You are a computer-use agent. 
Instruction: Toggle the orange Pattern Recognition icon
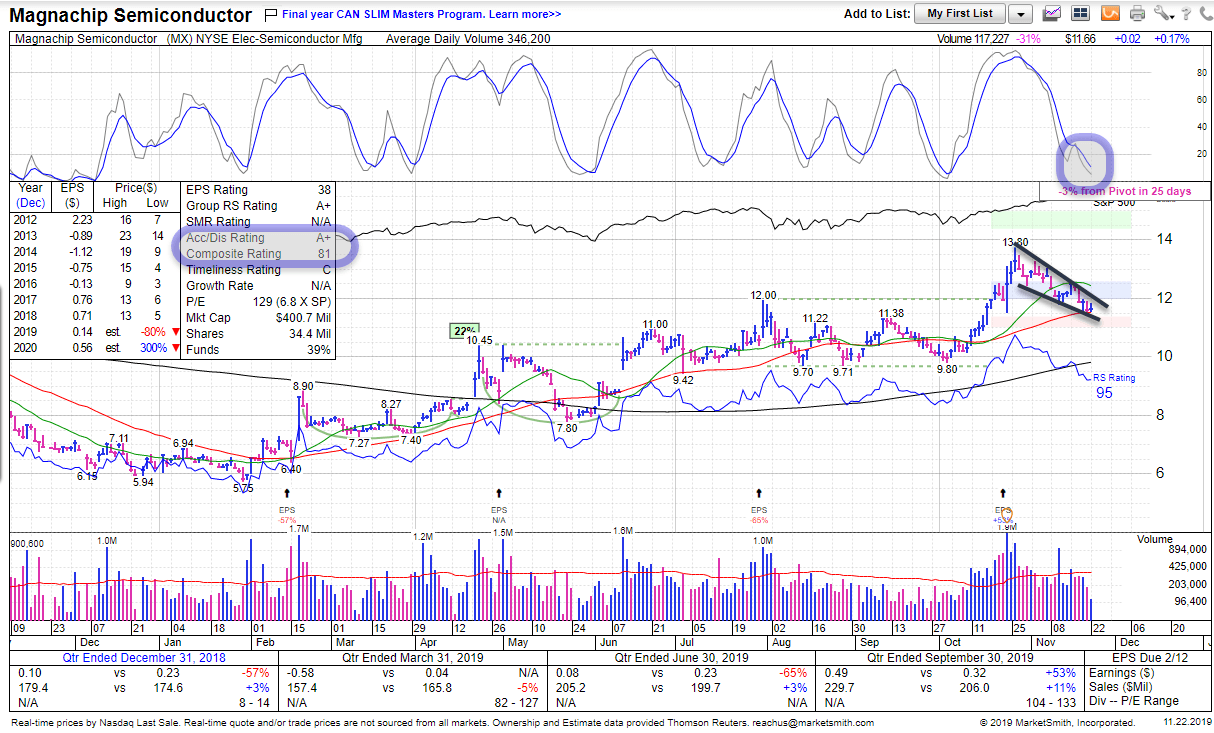1109,14
